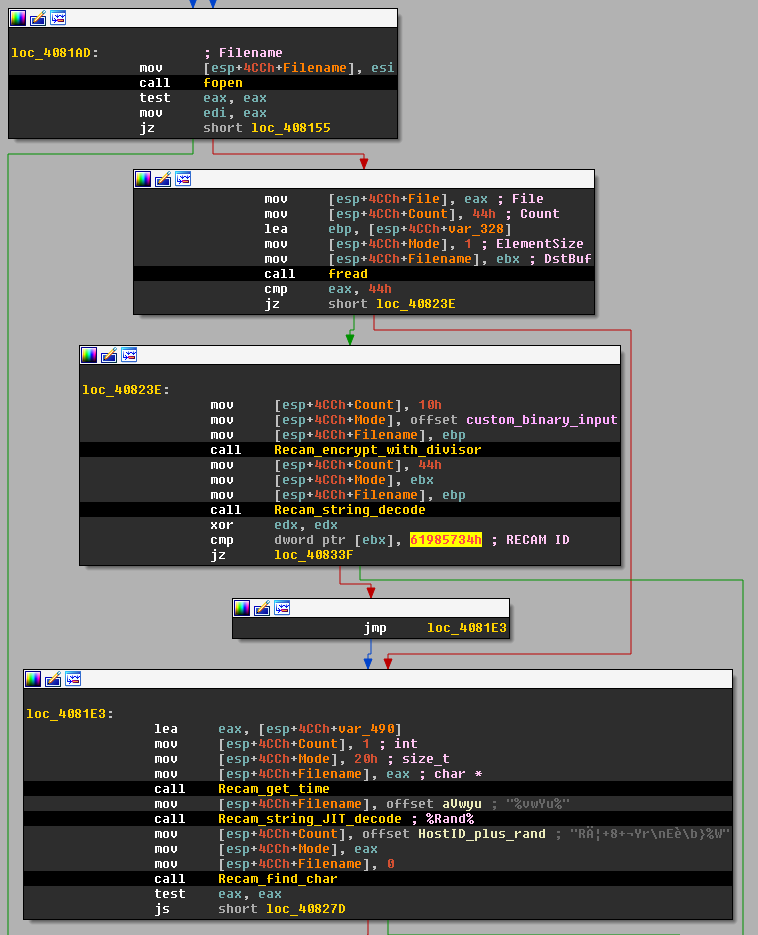Click the custom_binary_input offset reference
Screen dimensions: 758x935
pyautogui.click(x=541, y=420)
